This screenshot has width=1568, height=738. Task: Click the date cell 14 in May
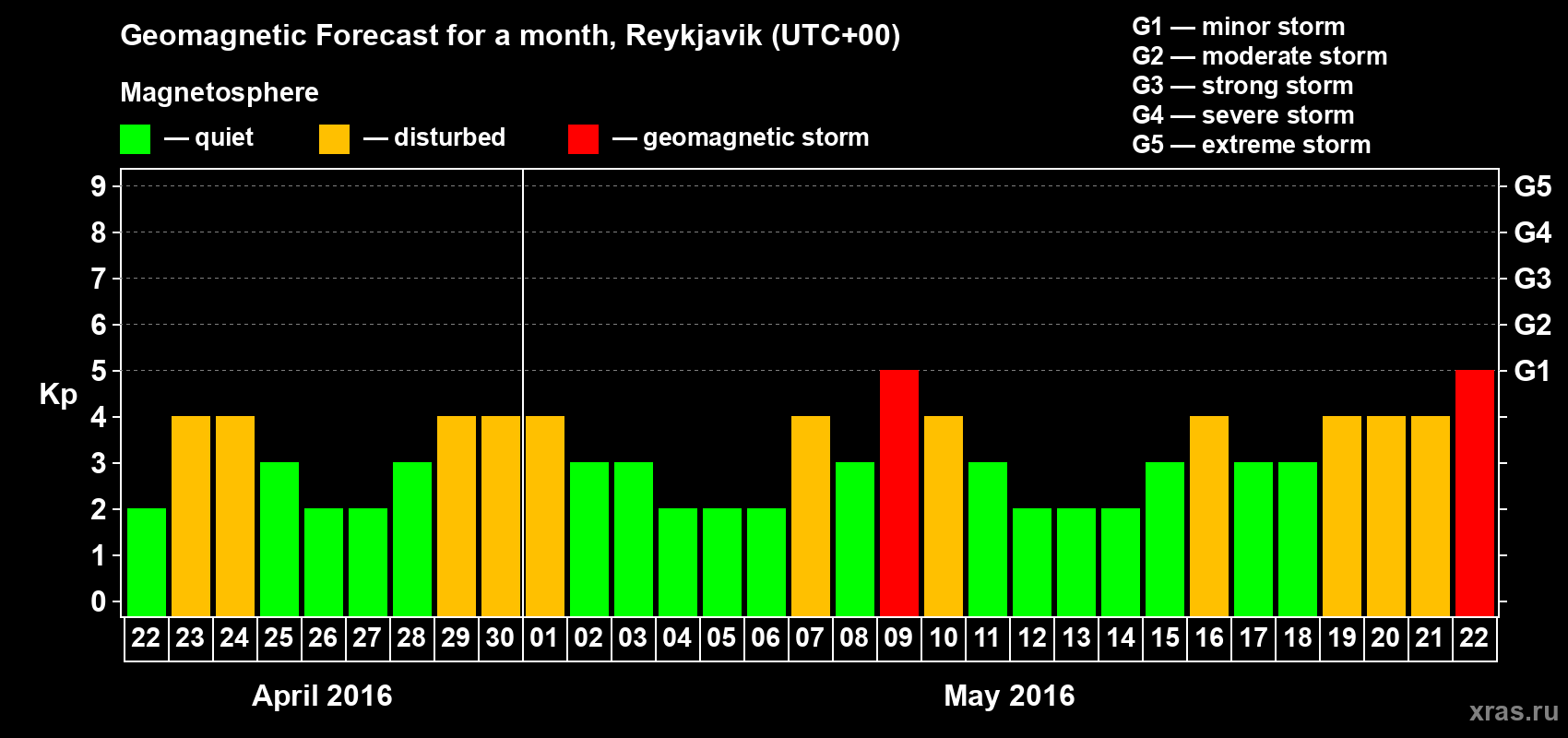click(1121, 638)
